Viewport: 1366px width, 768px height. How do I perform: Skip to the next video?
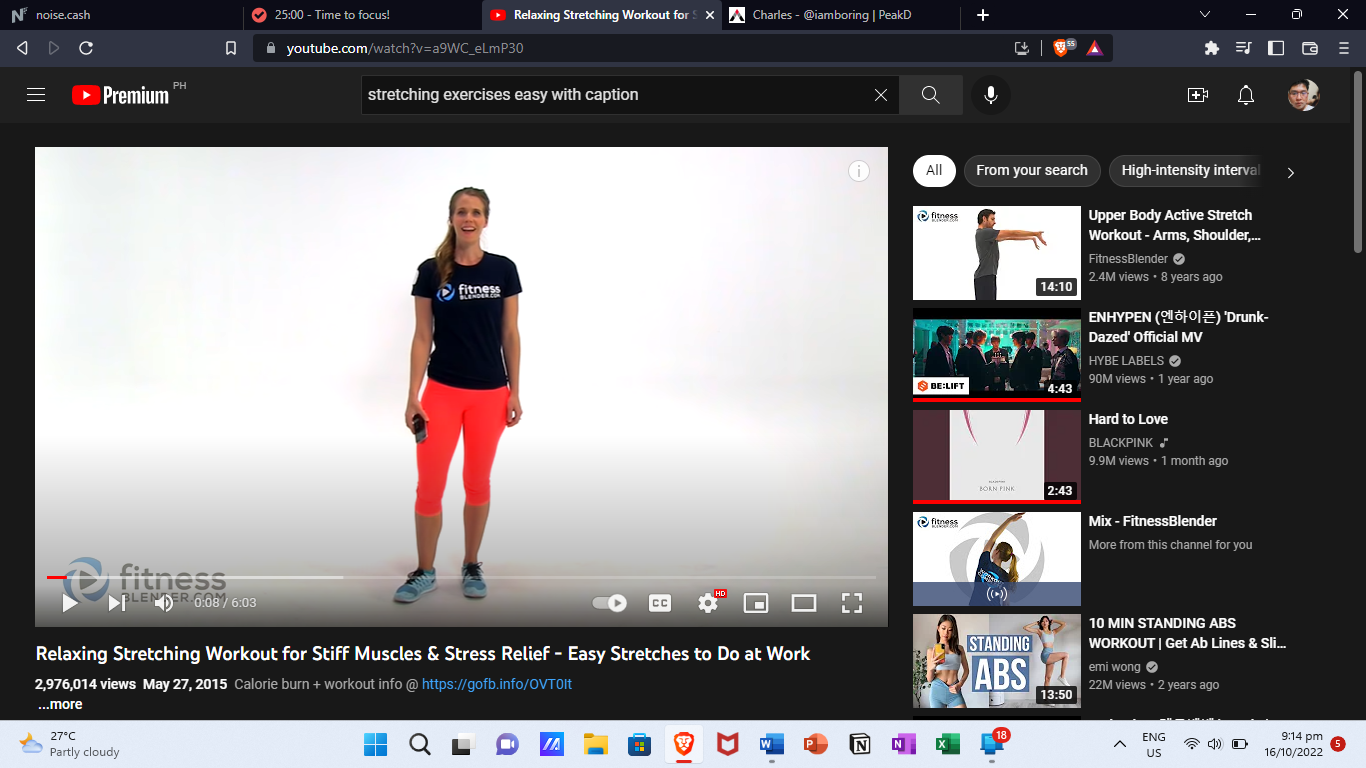(117, 603)
